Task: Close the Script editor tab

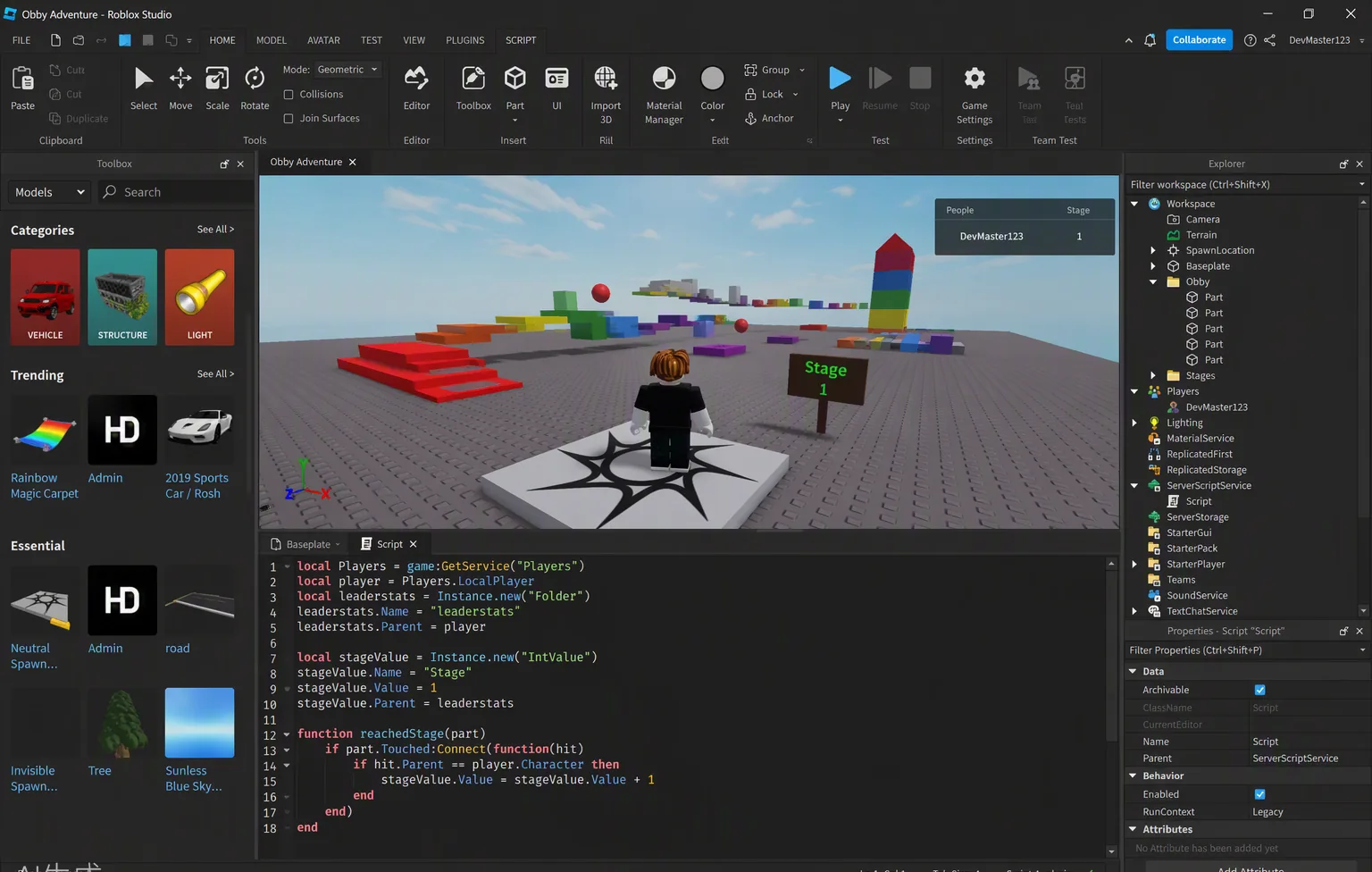Action: (414, 544)
